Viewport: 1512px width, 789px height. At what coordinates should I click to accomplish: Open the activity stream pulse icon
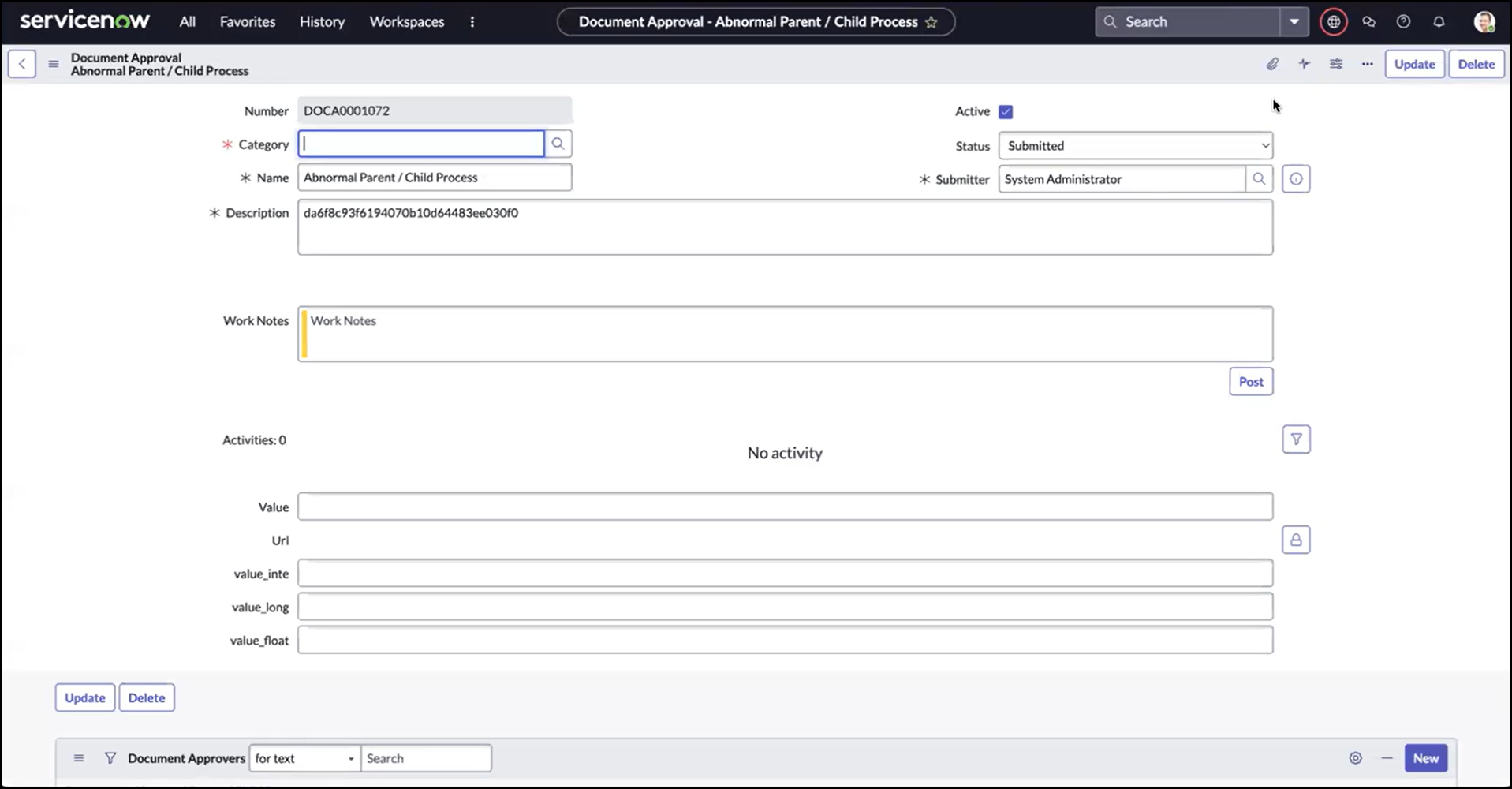pos(1305,64)
